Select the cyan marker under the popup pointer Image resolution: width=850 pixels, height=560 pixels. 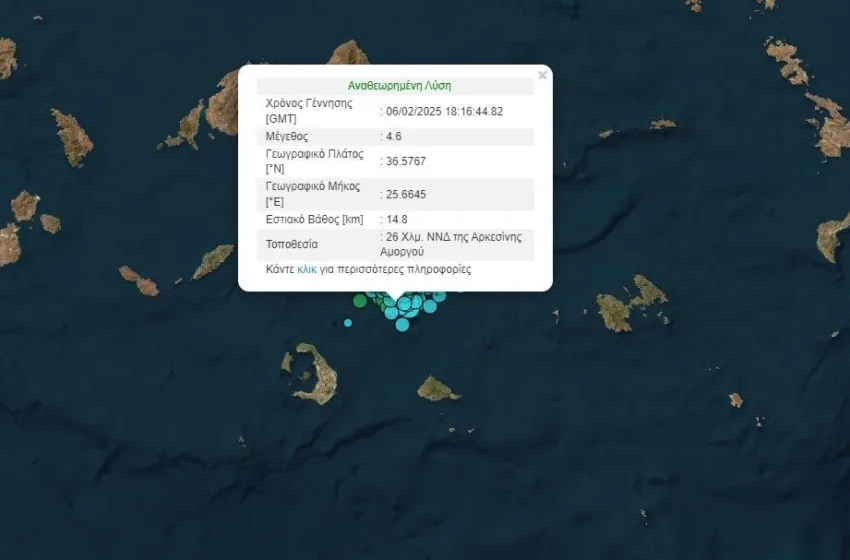tap(403, 304)
